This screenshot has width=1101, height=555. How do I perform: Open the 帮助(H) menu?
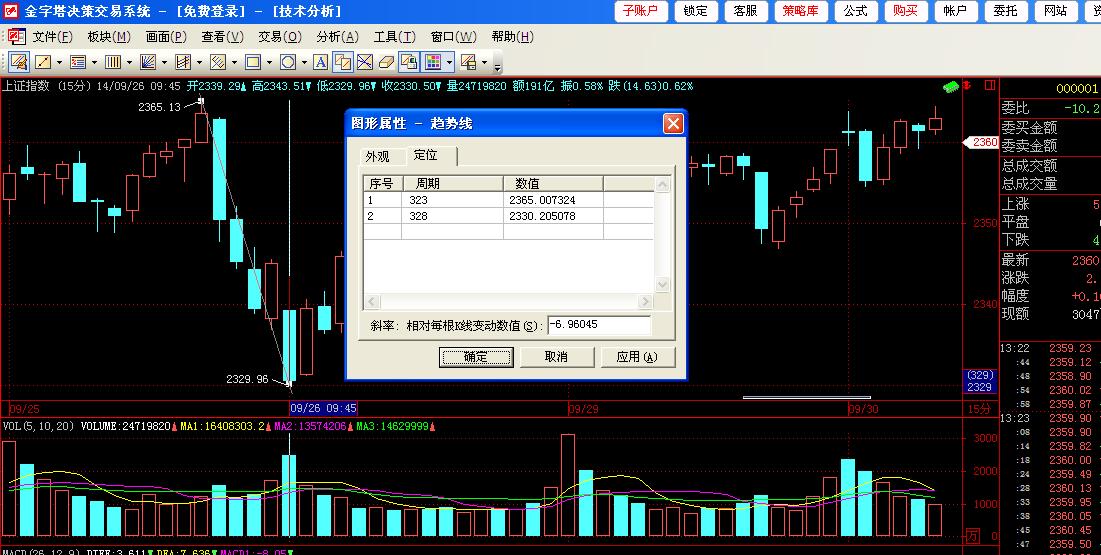point(513,37)
